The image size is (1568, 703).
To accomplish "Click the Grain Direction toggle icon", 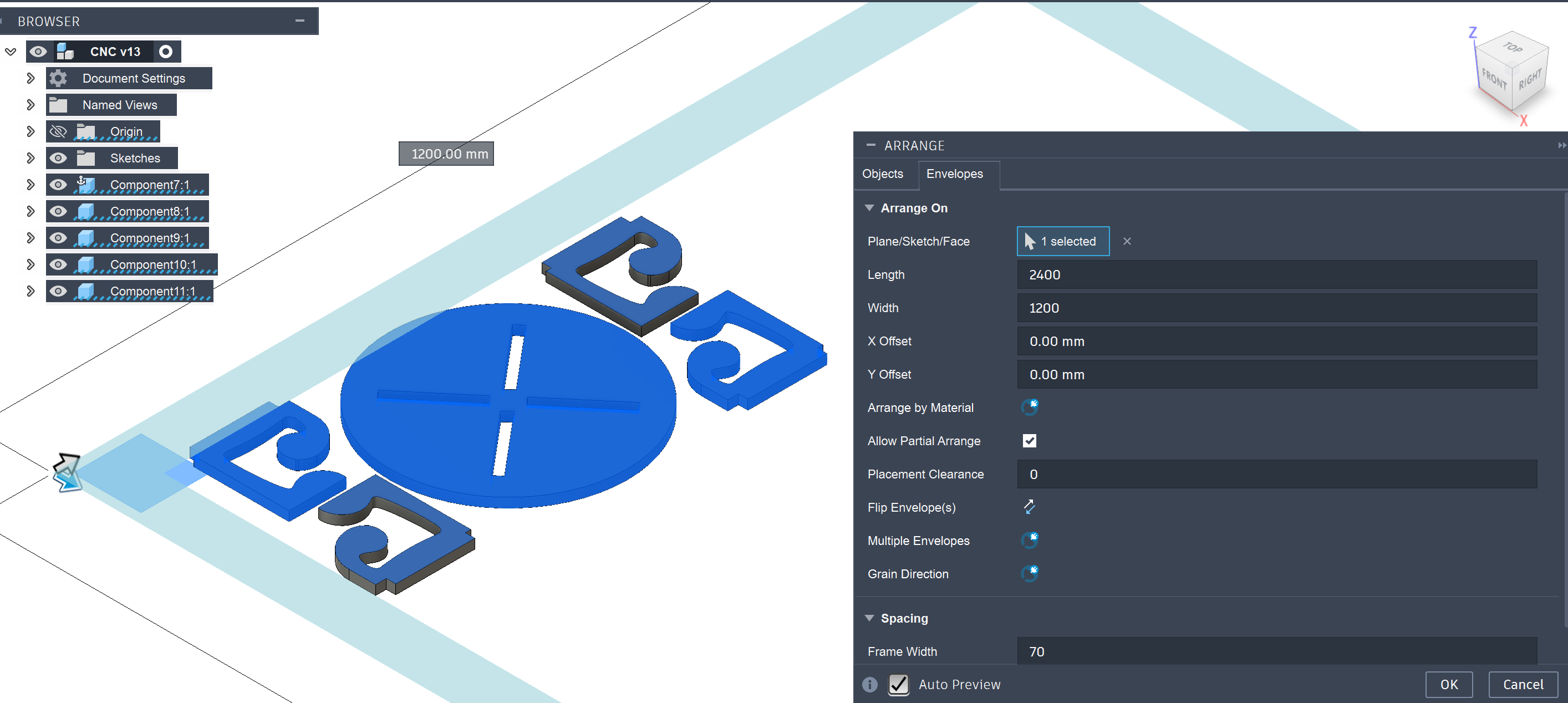I will point(1029,573).
